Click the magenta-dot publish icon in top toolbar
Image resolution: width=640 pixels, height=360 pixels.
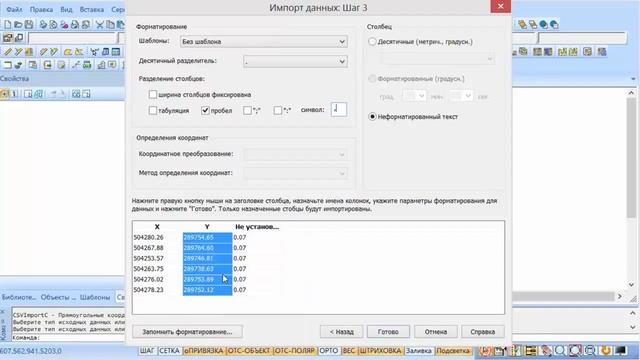click(x=64, y=24)
